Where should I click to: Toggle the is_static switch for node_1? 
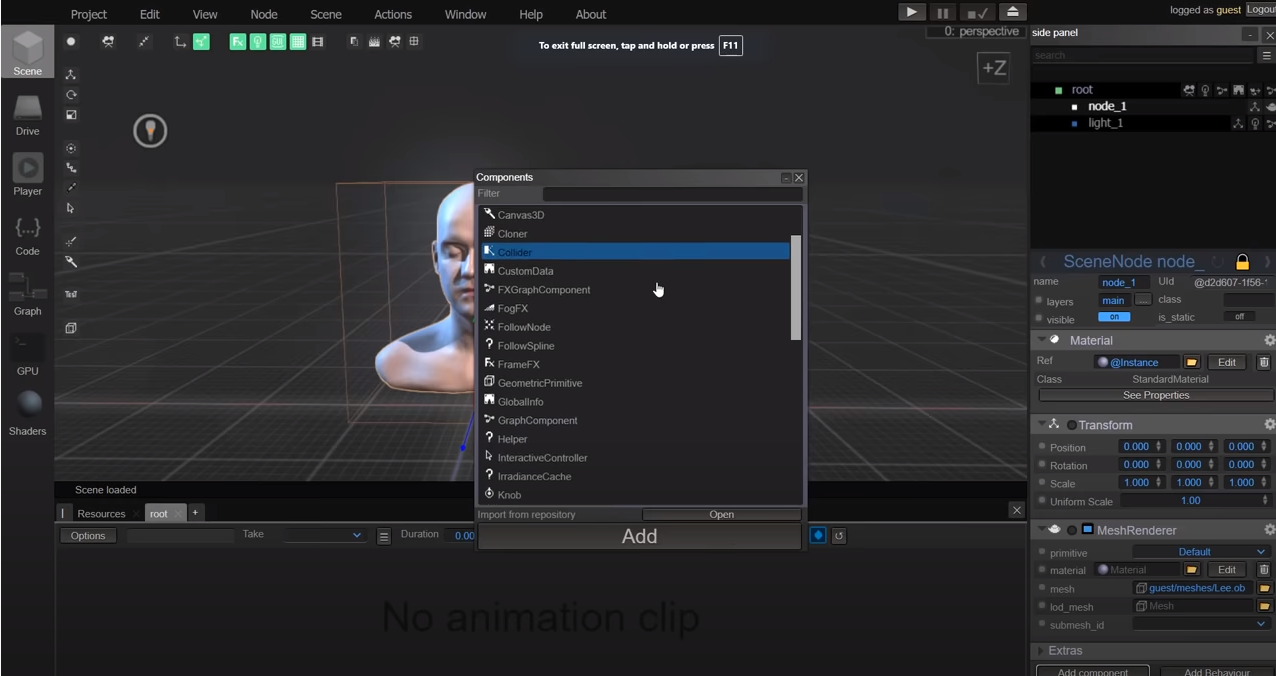tap(1240, 315)
